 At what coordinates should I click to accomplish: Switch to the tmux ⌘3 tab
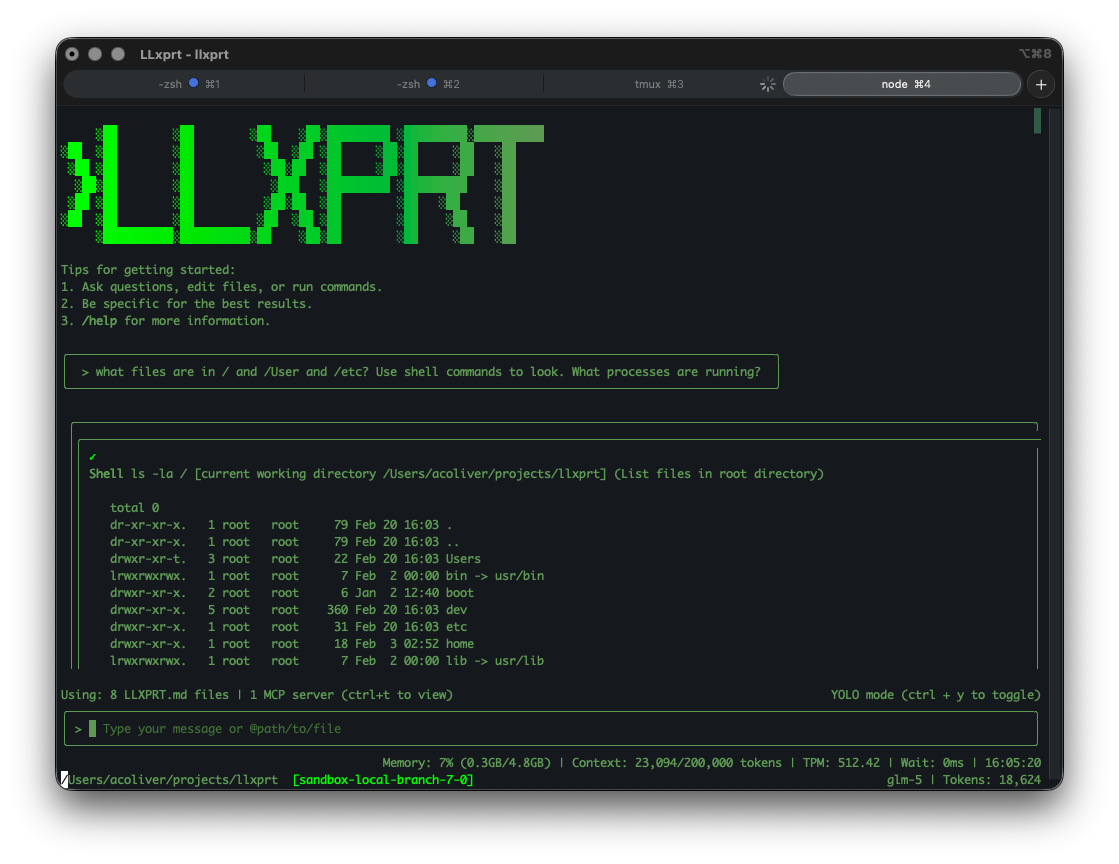(660, 84)
